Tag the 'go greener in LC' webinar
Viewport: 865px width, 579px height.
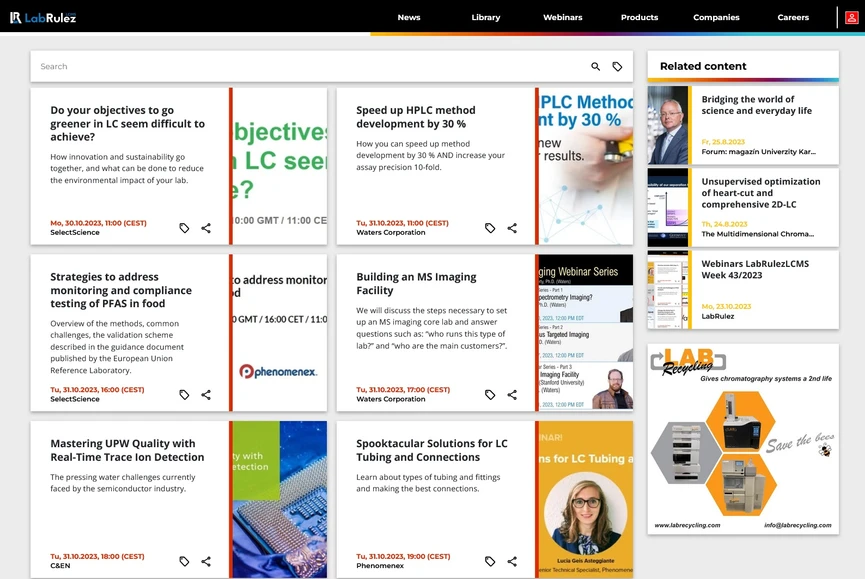tap(184, 228)
